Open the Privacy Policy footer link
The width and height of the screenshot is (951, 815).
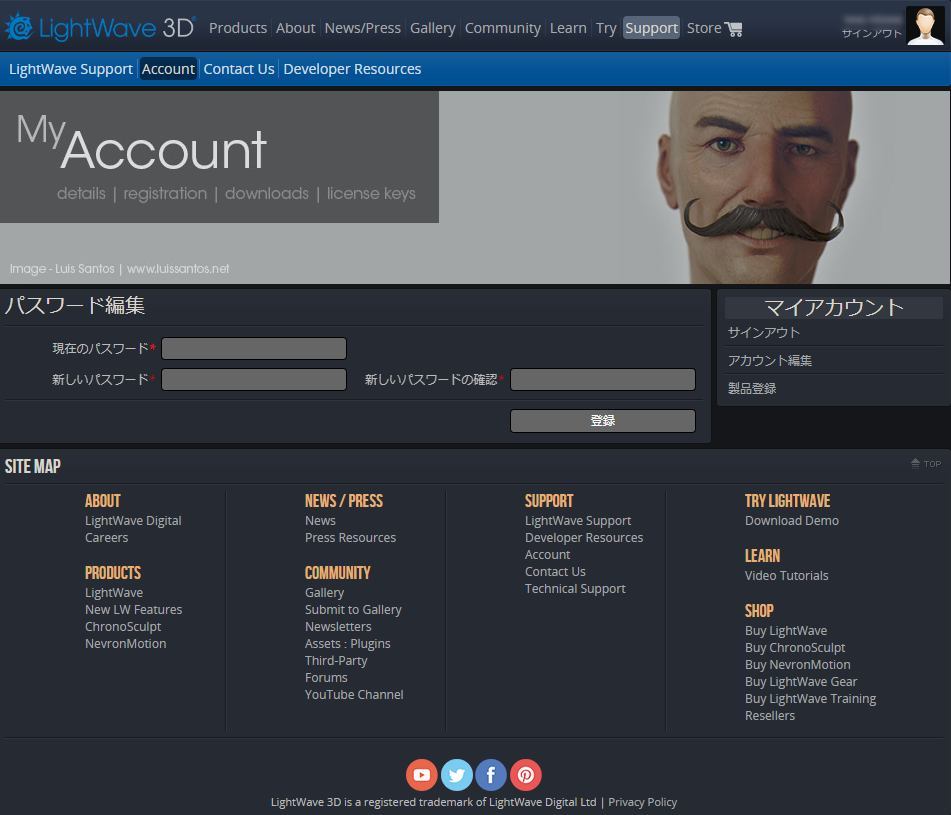tap(642, 802)
